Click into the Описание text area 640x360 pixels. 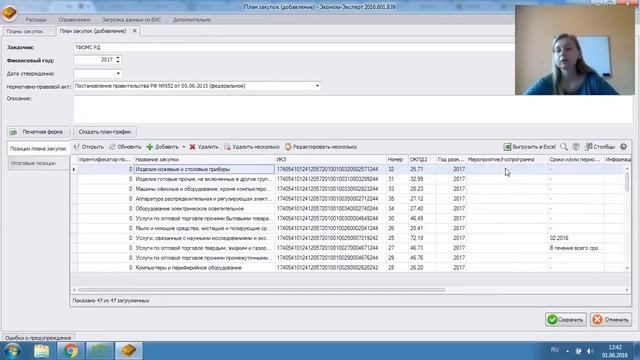pyautogui.click(x=353, y=109)
